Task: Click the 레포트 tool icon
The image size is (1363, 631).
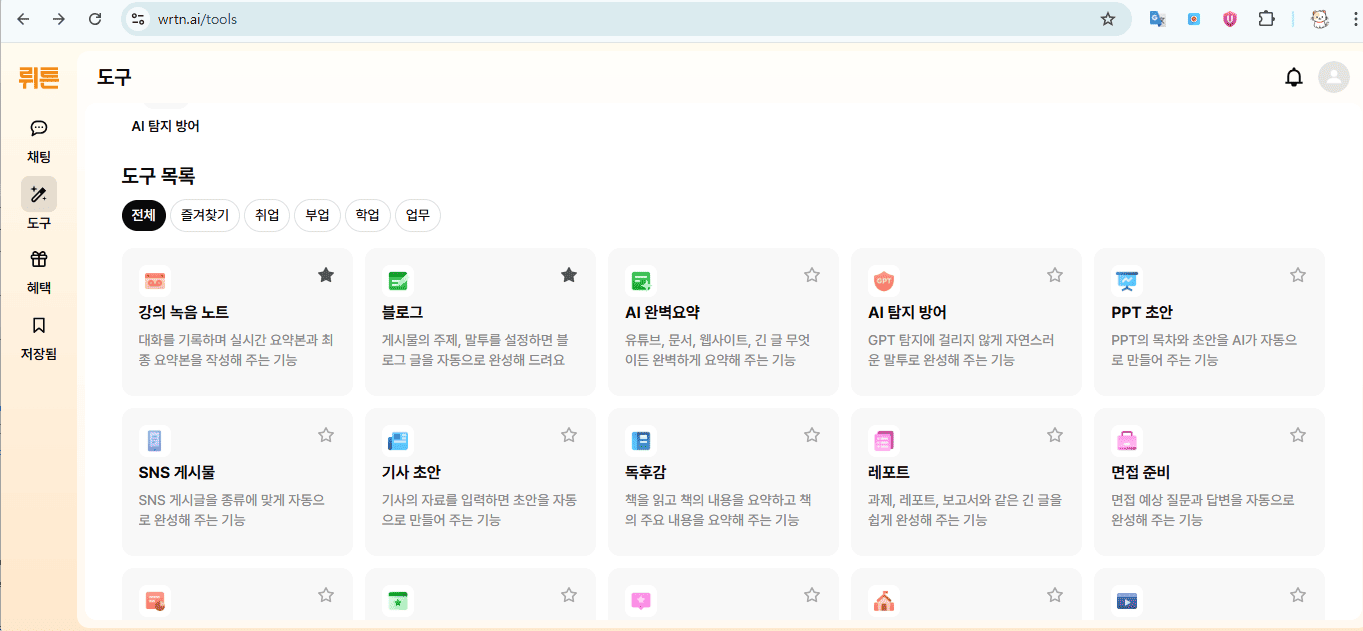Action: click(884, 441)
